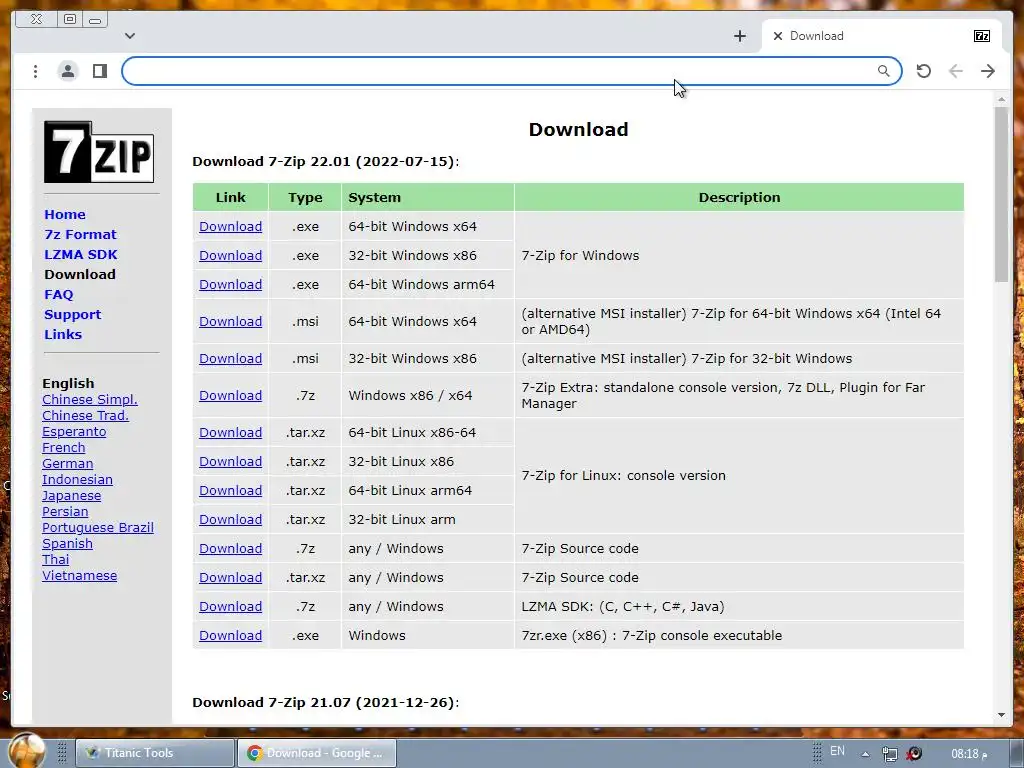Open the 7z Format sidebar link
Viewport: 1024px width, 768px height.
[80, 234]
